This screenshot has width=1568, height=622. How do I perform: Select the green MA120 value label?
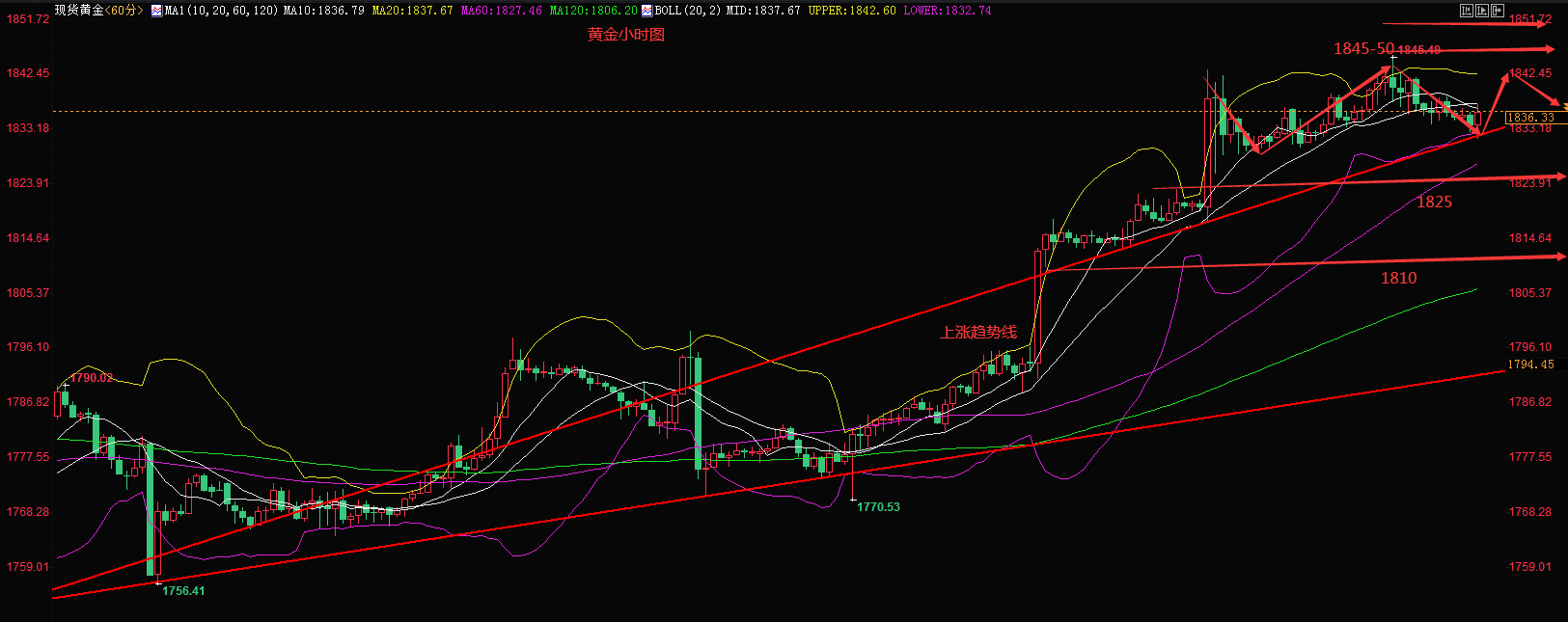(593, 11)
